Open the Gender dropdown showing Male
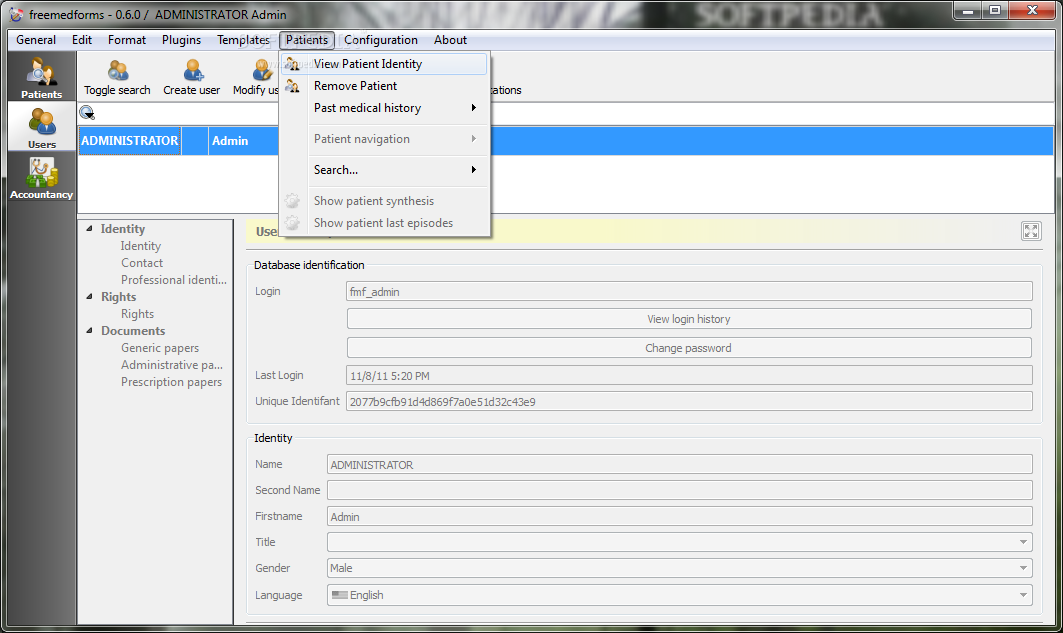1063x633 pixels. tap(679, 568)
